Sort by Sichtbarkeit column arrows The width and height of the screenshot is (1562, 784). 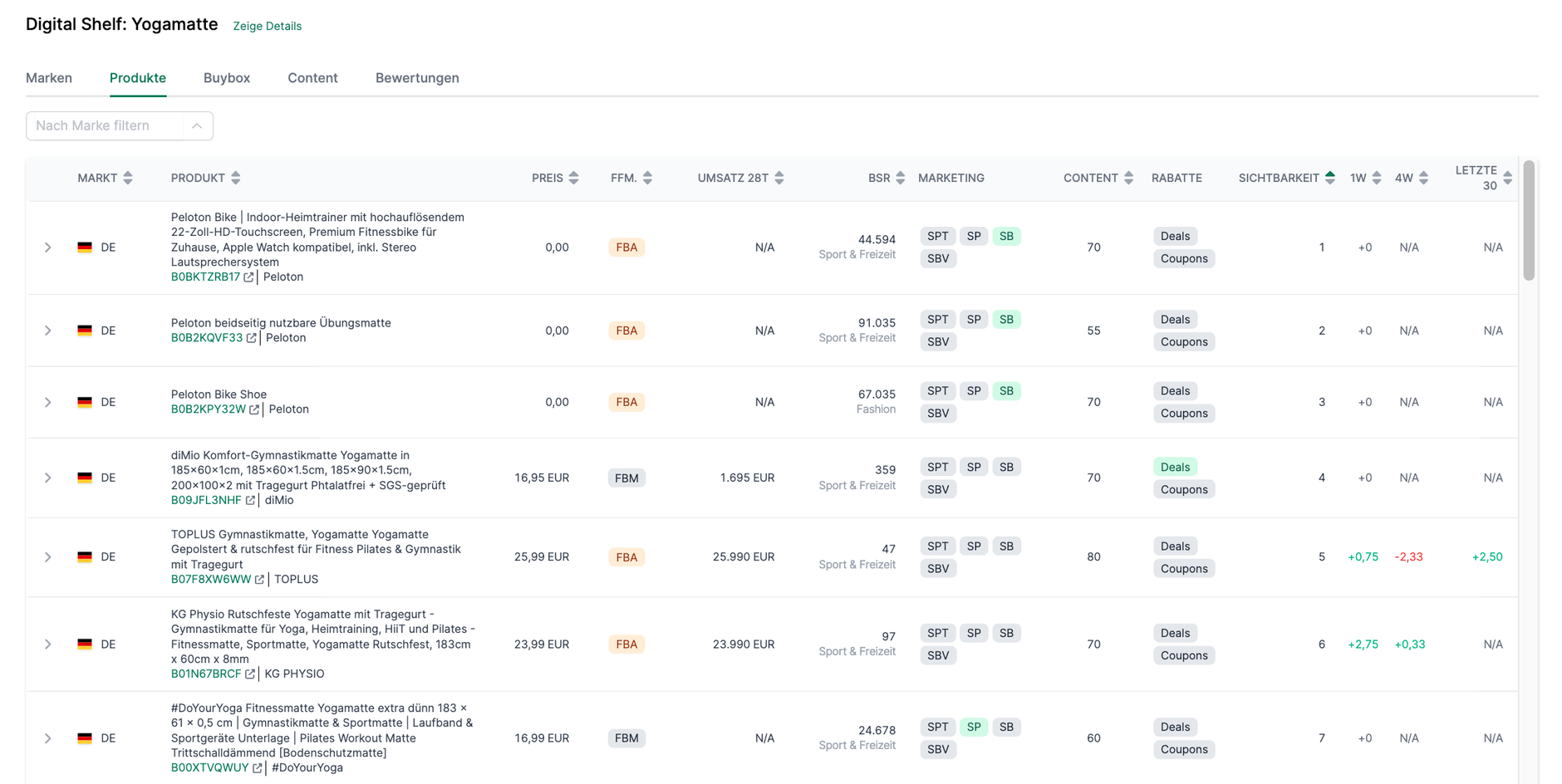(1330, 178)
